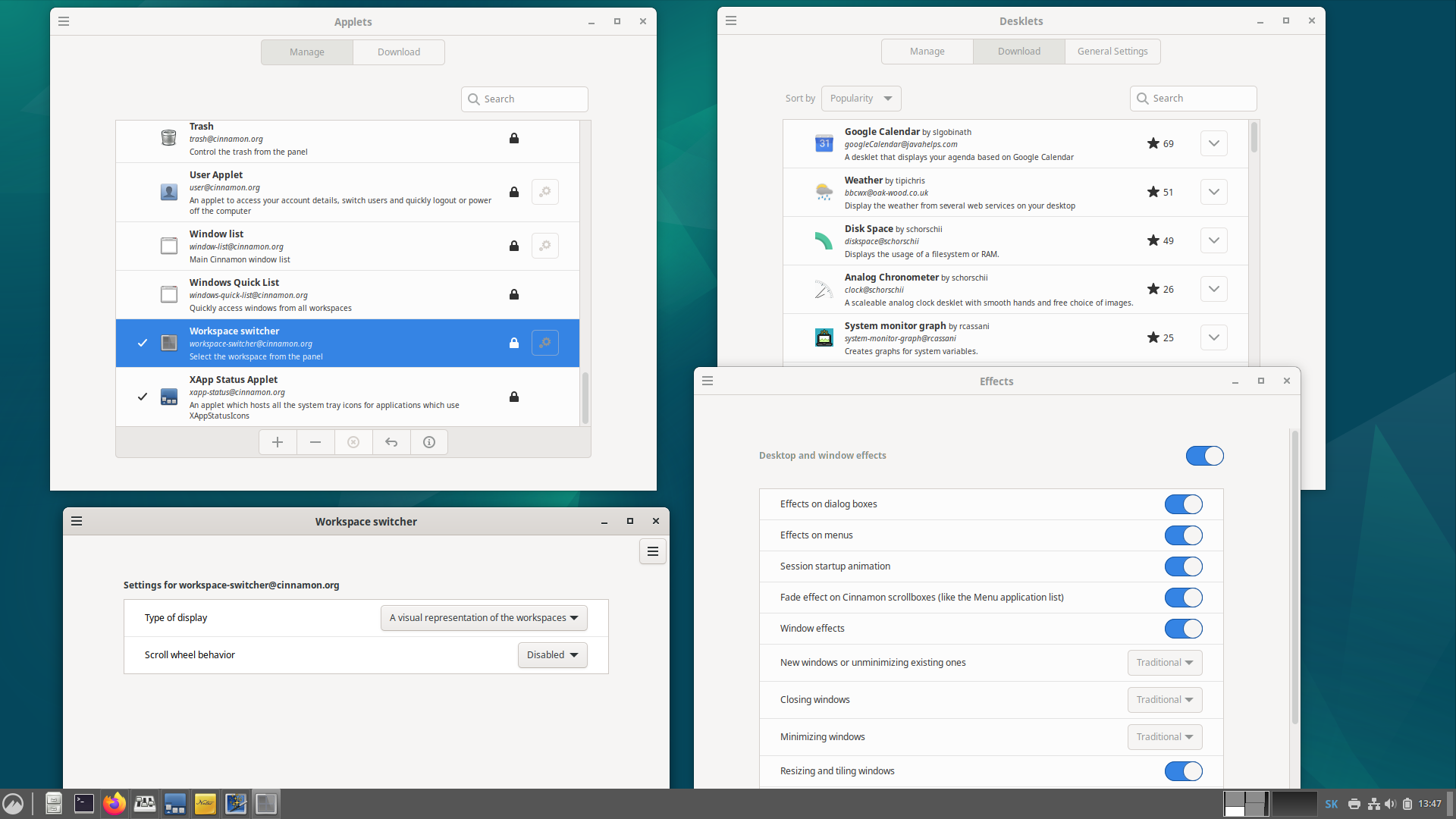Click the remove applet minus button
Image resolution: width=1456 pixels, height=819 pixels.
pos(315,442)
